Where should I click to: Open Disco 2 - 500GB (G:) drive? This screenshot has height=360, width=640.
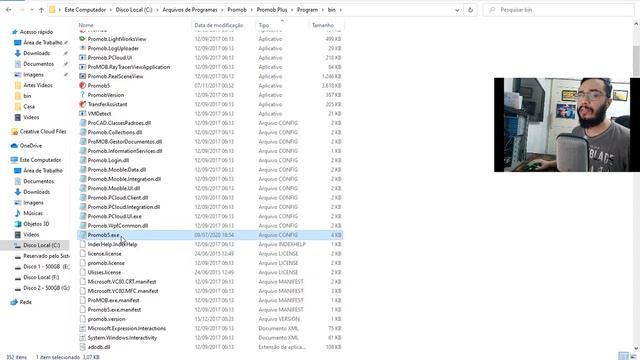tap(46, 288)
